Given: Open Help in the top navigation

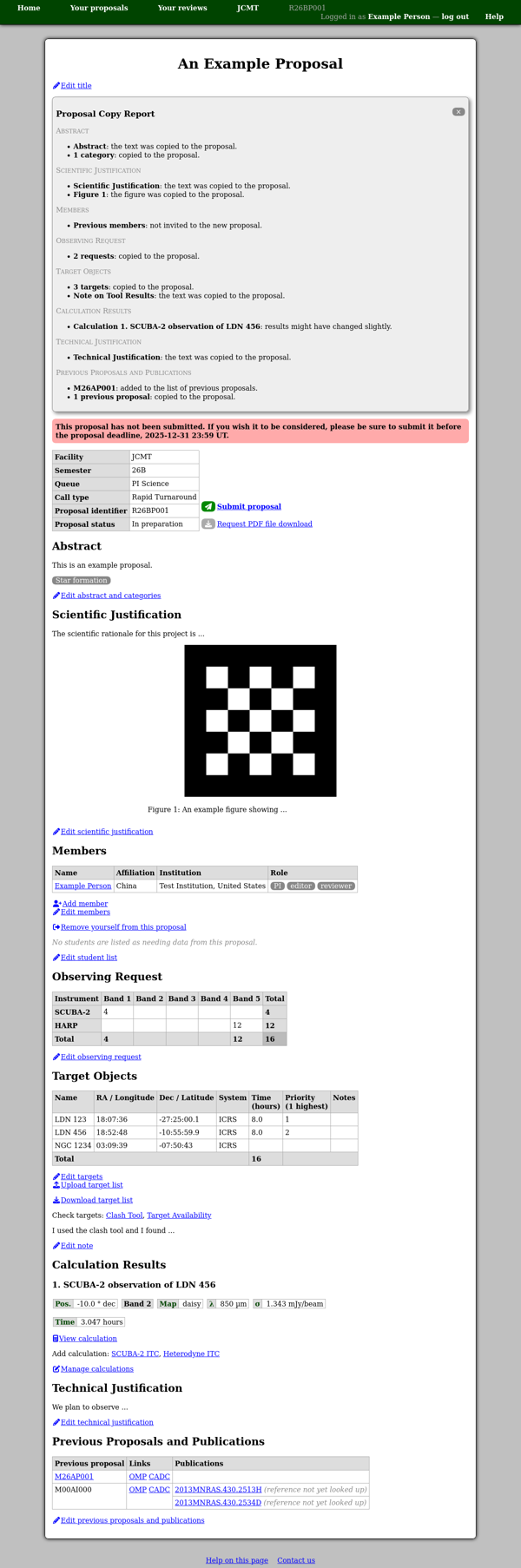Looking at the screenshot, I should coord(494,16).
